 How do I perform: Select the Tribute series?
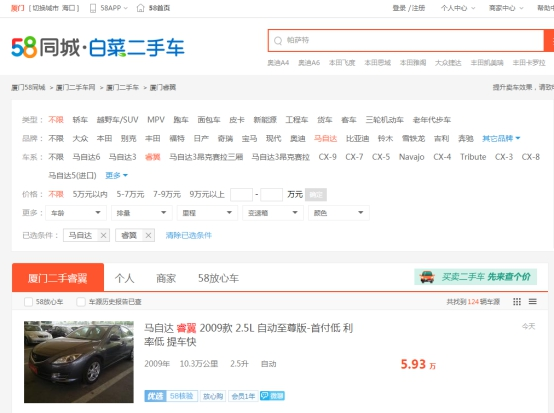[473, 157]
